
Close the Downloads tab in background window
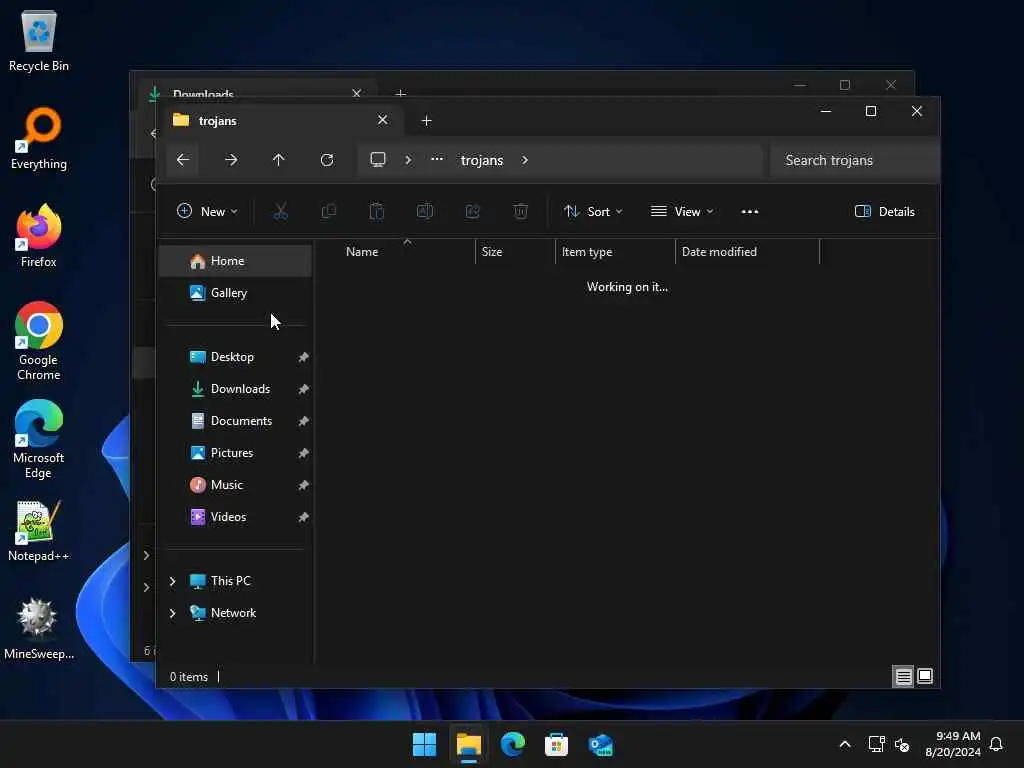point(357,92)
